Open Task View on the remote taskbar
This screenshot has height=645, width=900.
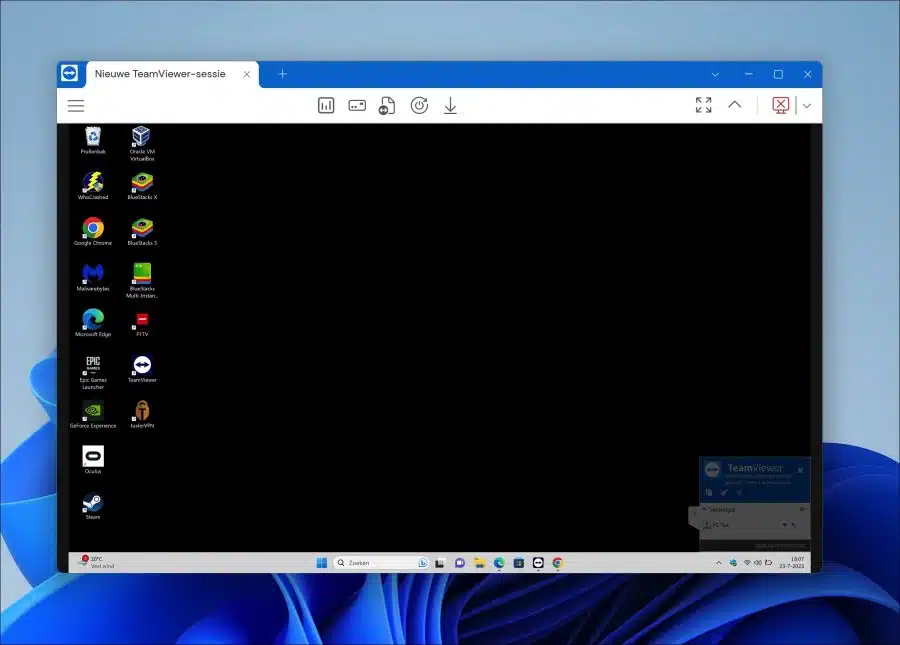[x=440, y=563]
